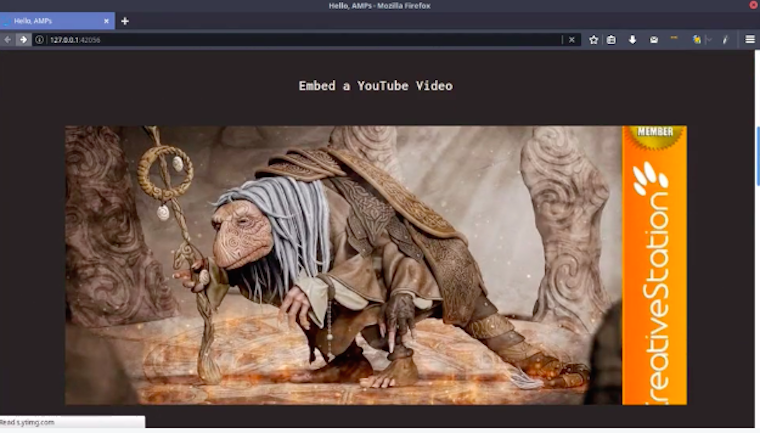Select the Hello, AMPs tab
The height and width of the screenshot is (433, 760).
click(x=57, y=21)
